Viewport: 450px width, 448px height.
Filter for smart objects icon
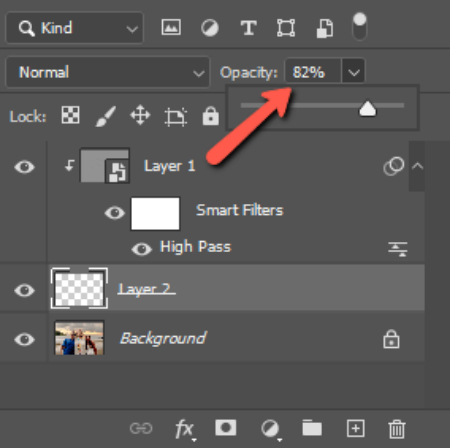coord(325,28)
